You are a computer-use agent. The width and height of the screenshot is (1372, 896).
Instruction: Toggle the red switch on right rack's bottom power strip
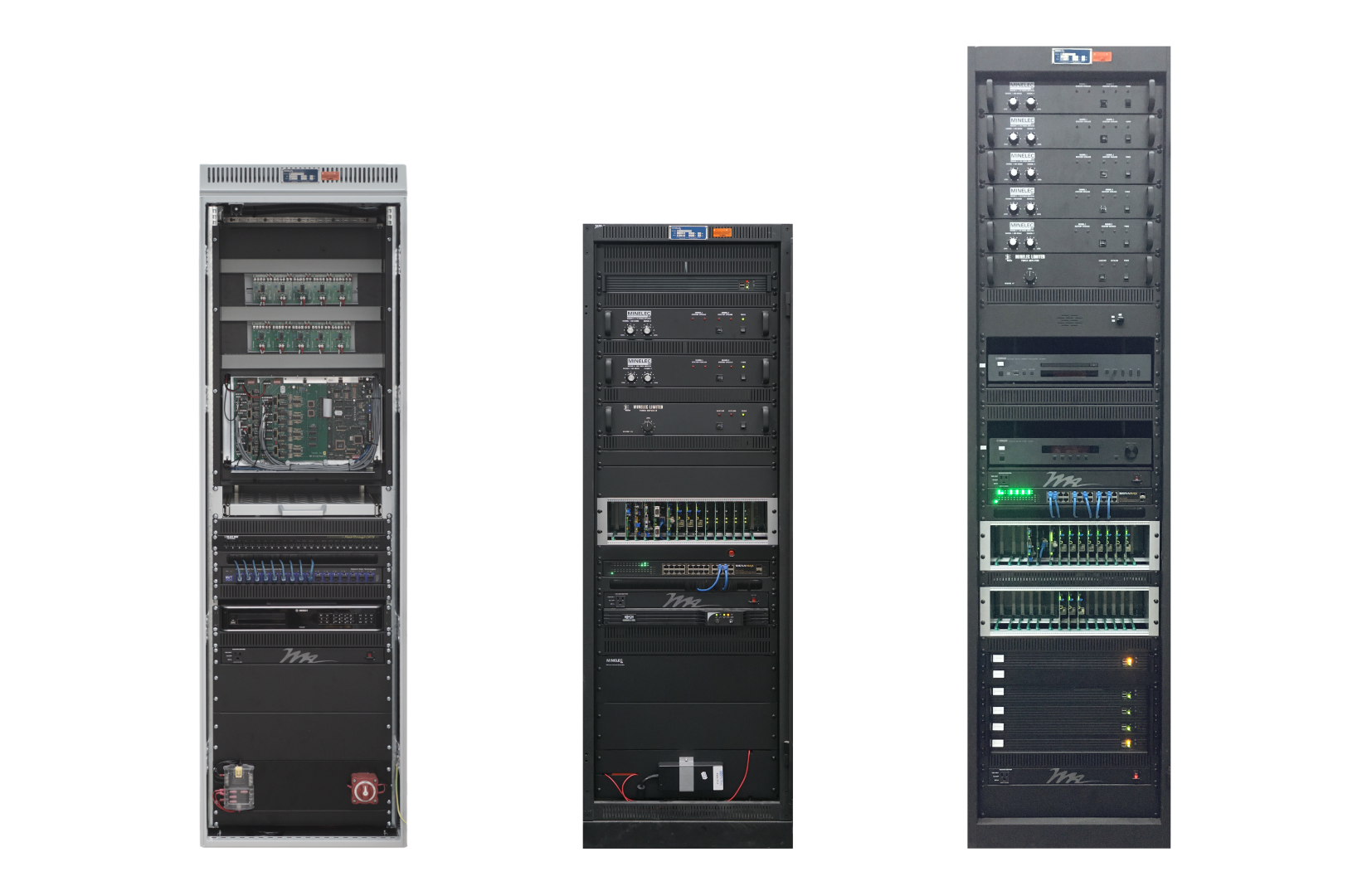coord(1136,776)
